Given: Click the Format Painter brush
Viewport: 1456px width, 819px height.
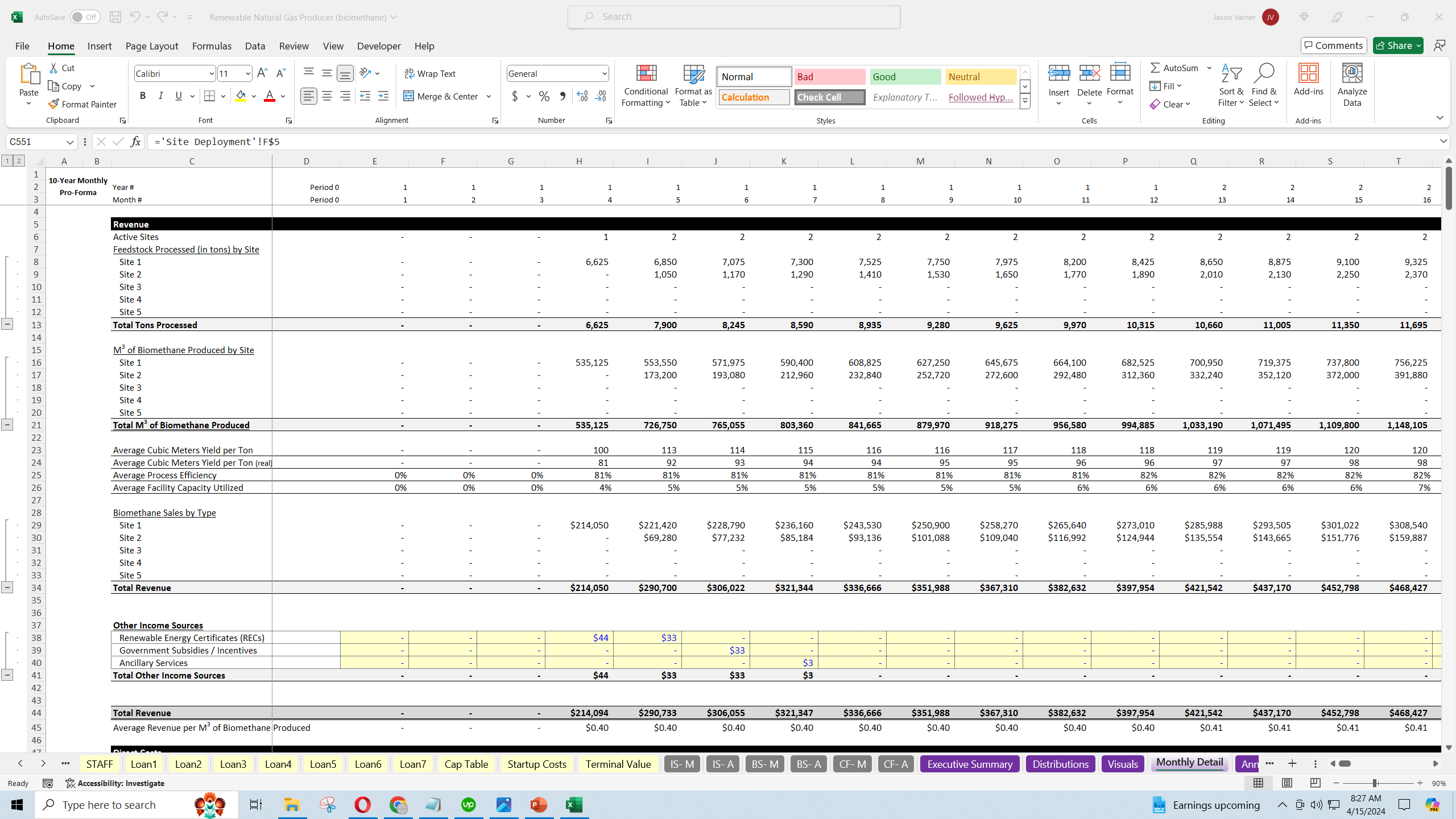Looking at the screenshot, I should coord(54,104).
